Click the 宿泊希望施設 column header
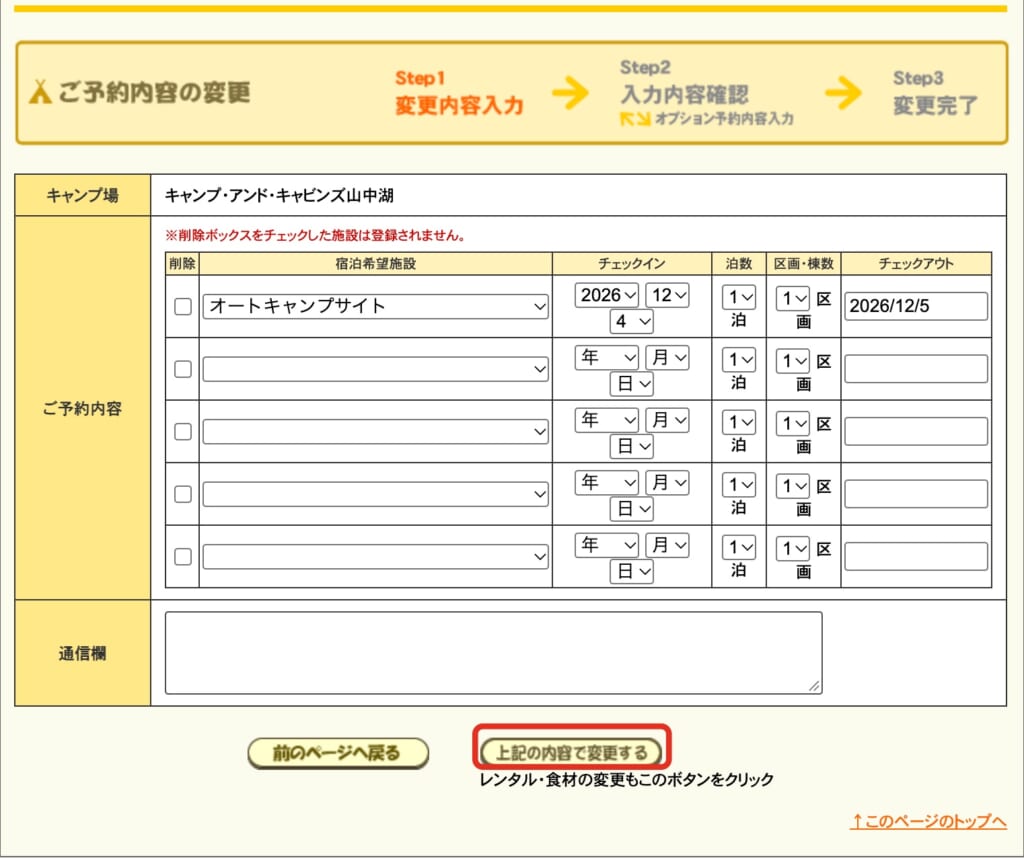Viewport: 1024px width, 858px height. click(x=376, y=264)
